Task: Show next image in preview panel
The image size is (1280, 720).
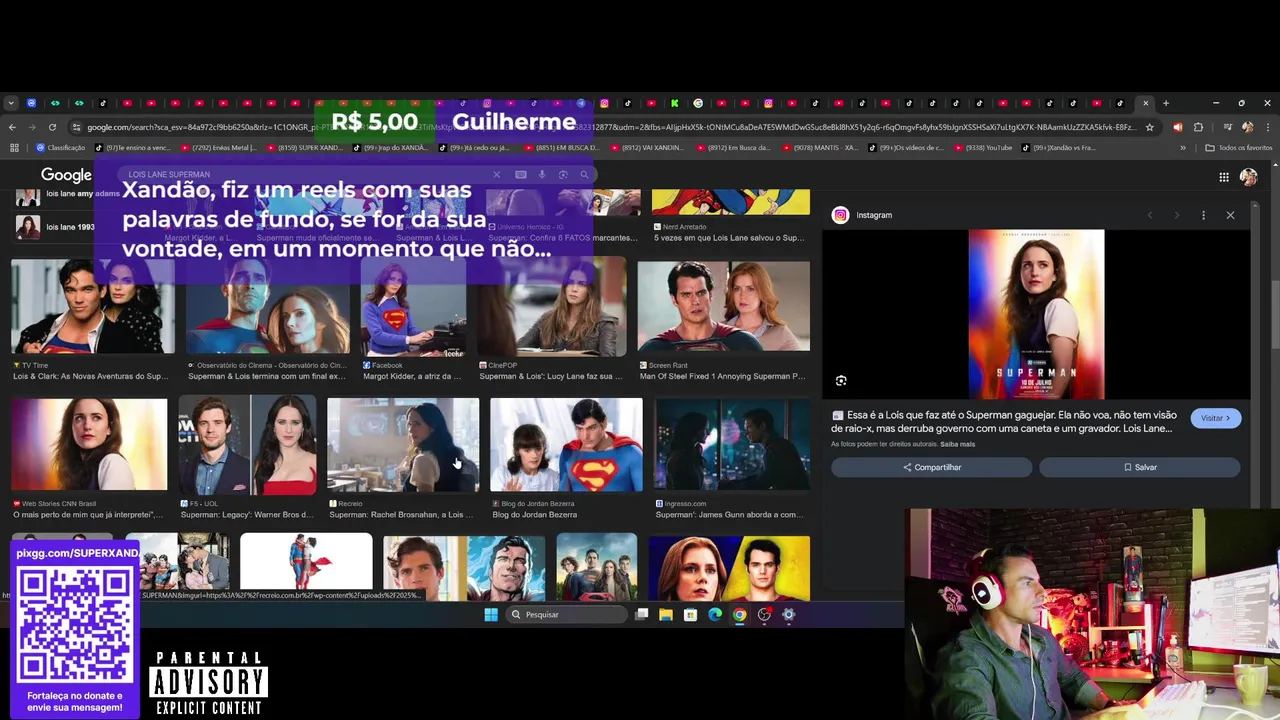Action: [x=1176, y=215]
